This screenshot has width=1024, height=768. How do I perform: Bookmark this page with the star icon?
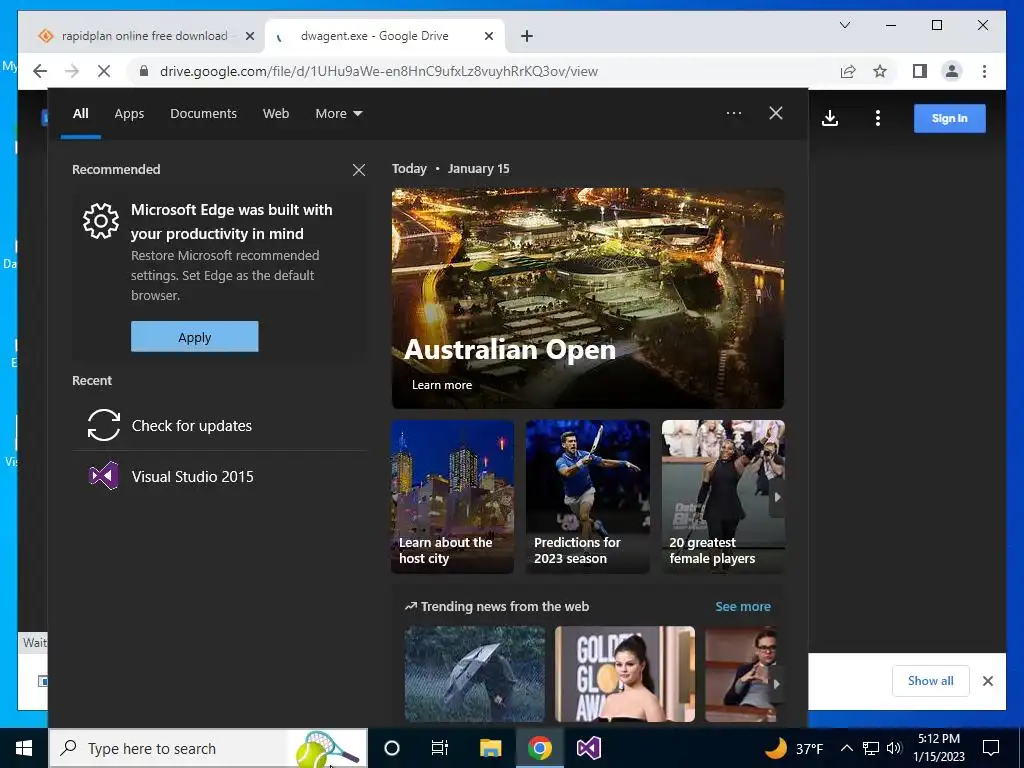[x=880, y=71]
